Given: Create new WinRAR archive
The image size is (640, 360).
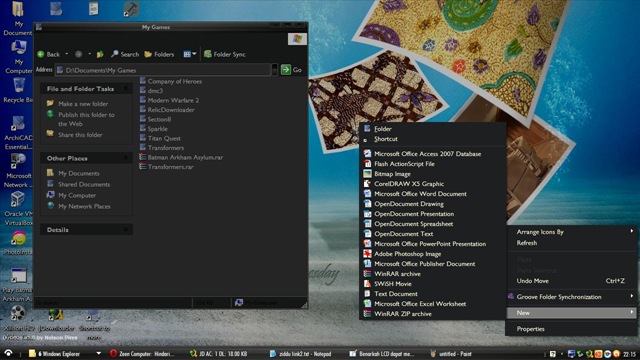Looking at the screenshot, I should pos(433,274).
